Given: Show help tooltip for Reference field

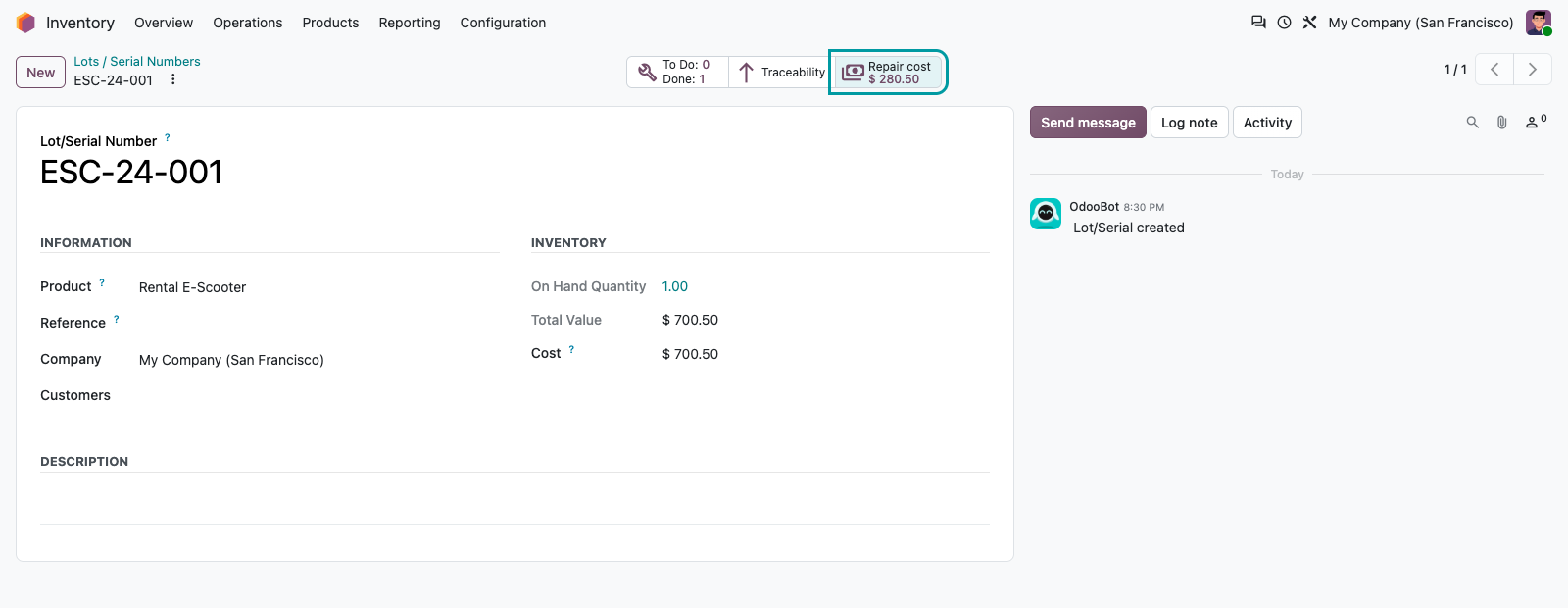Looking at the screenshot, I should (117, 319).
